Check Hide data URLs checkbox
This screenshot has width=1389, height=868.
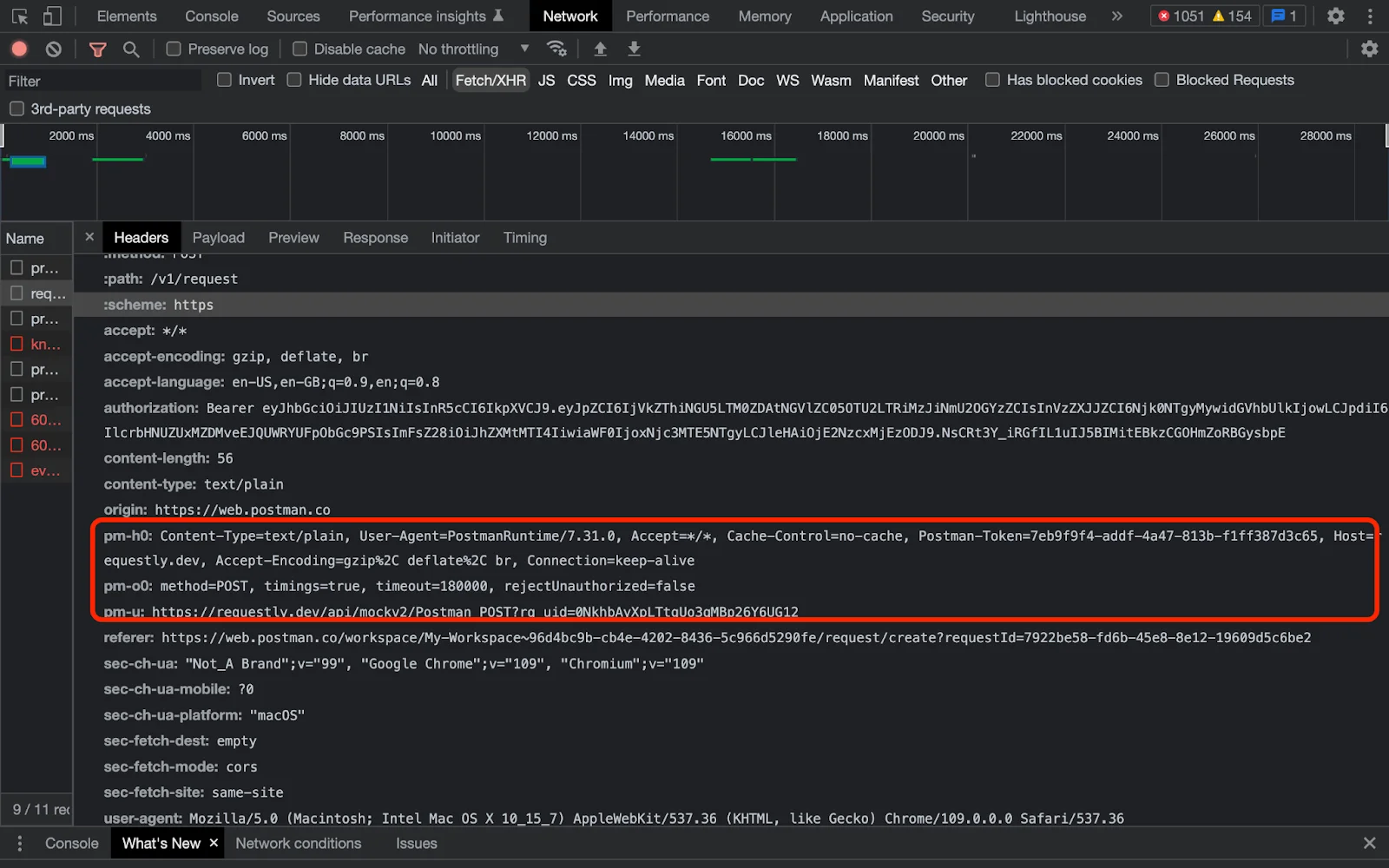tap(294, 80)
